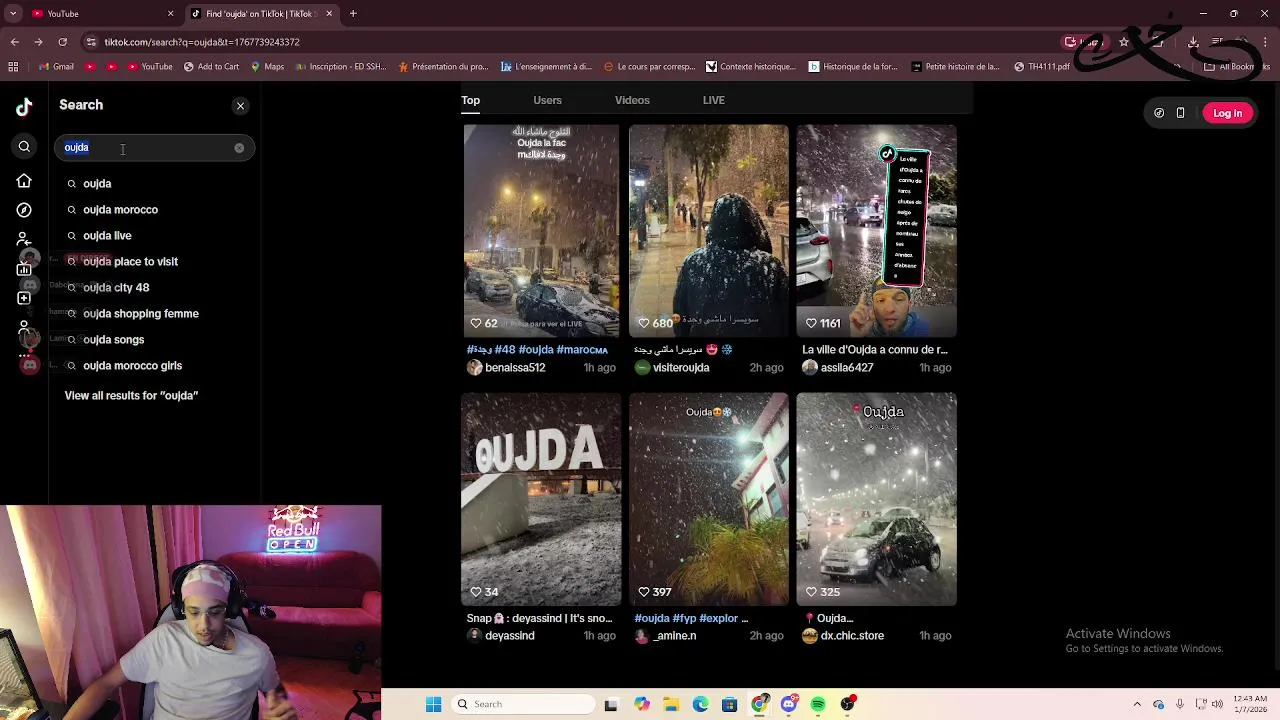Viewport: 1280px width, 720px height.
Task: View all results for "oujda"
Action: point(131,395)
